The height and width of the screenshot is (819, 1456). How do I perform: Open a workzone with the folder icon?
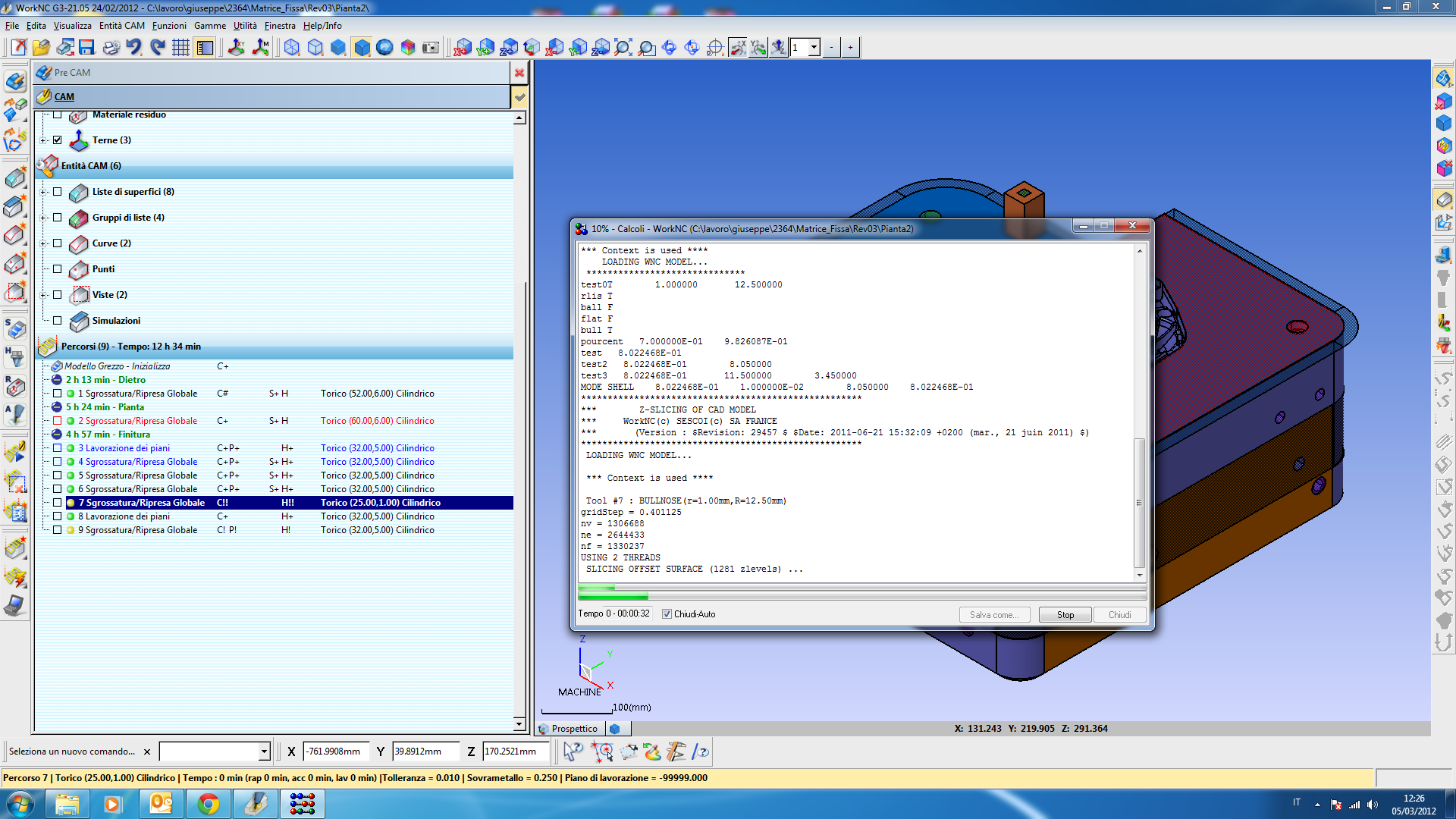(41, 47)
